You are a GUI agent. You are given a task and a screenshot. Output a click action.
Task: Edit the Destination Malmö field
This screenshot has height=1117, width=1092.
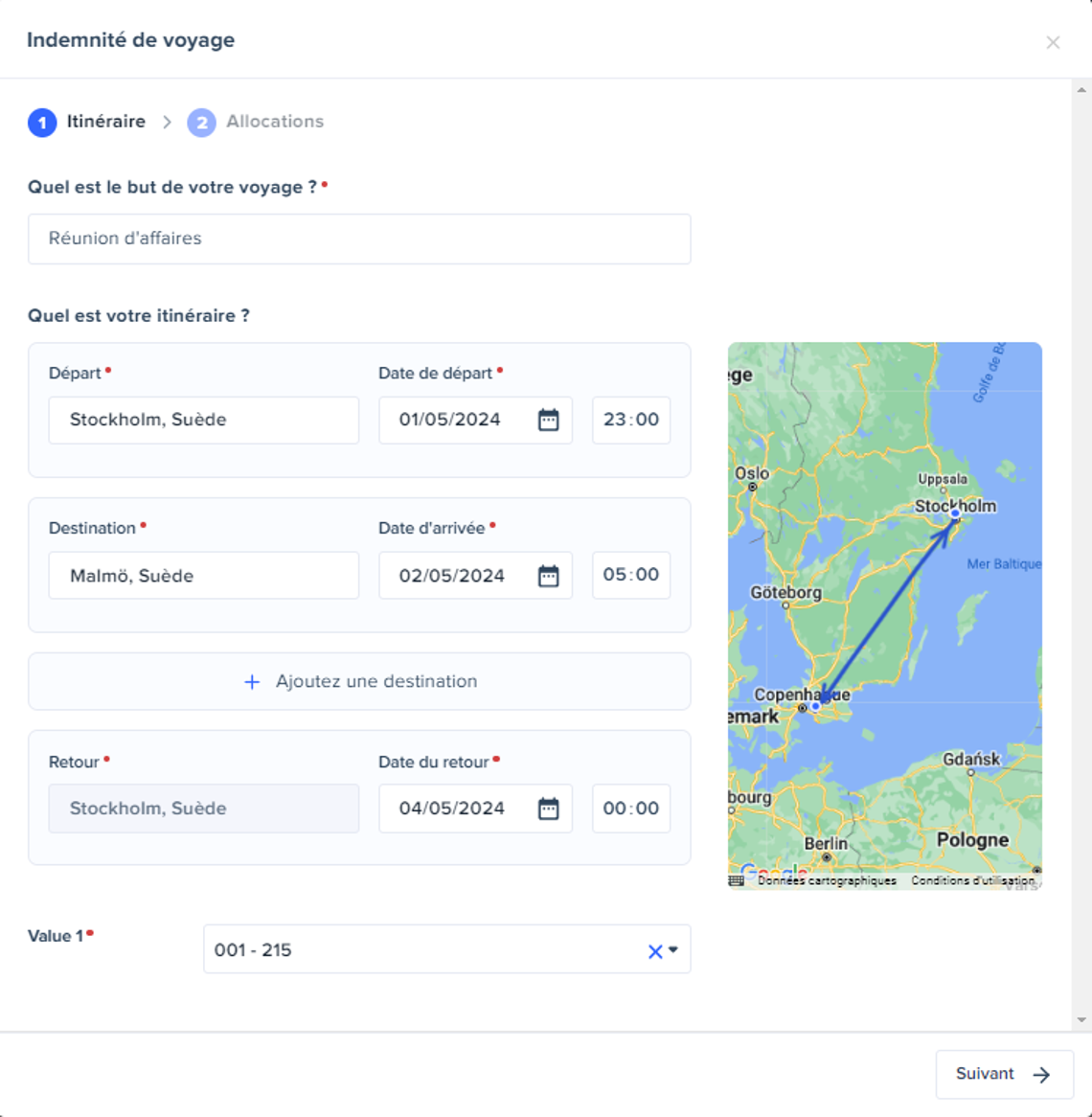(204, 576)
